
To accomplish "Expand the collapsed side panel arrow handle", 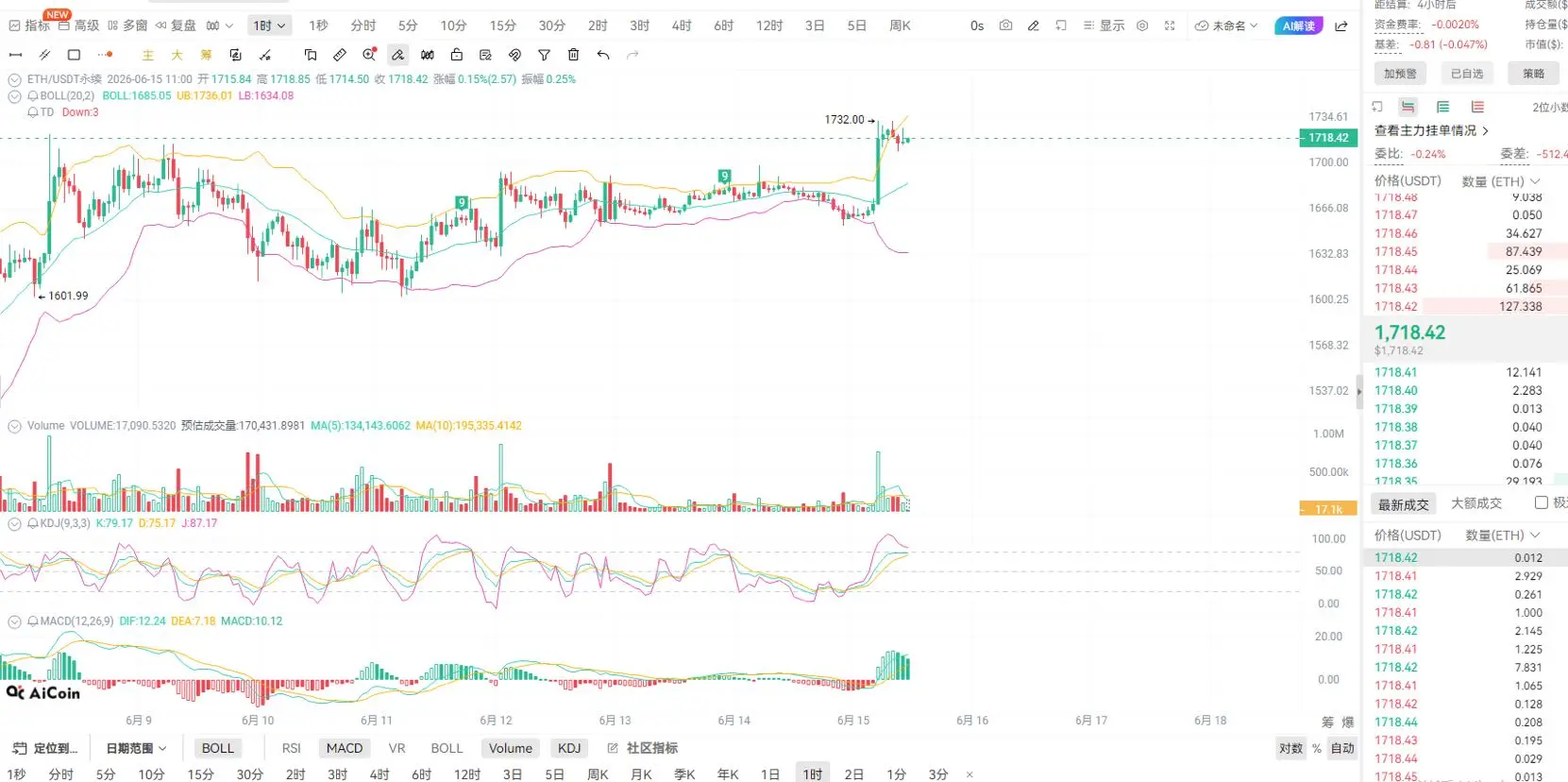I will pyautogui.click(x=1359, y=391).
